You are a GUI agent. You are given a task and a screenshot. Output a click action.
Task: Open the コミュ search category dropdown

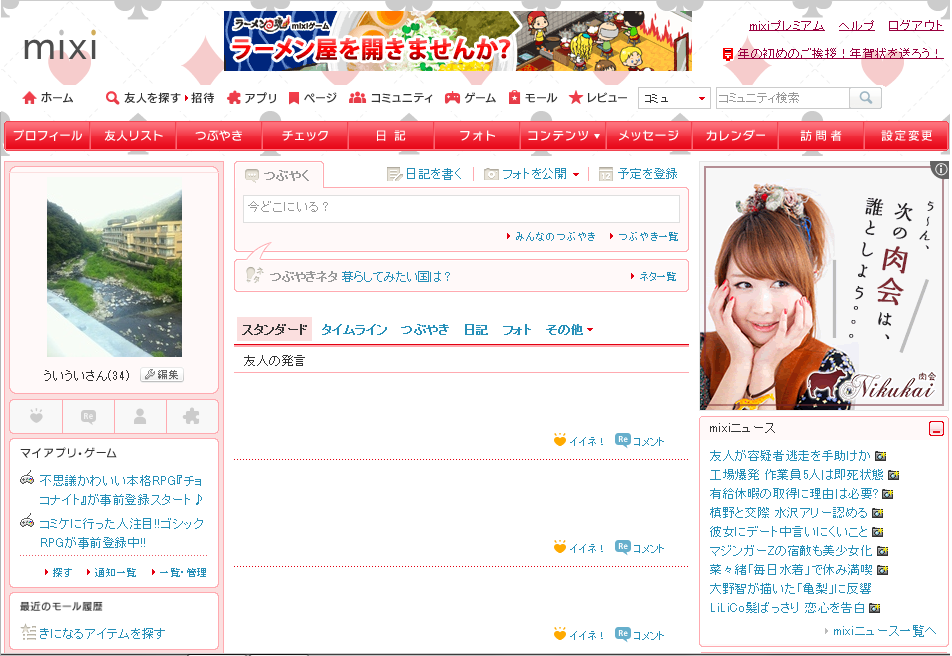[674, 98]
